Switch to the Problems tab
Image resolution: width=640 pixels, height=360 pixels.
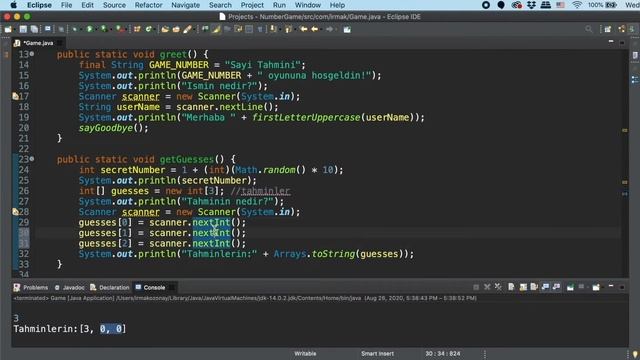tap(31, 287)
